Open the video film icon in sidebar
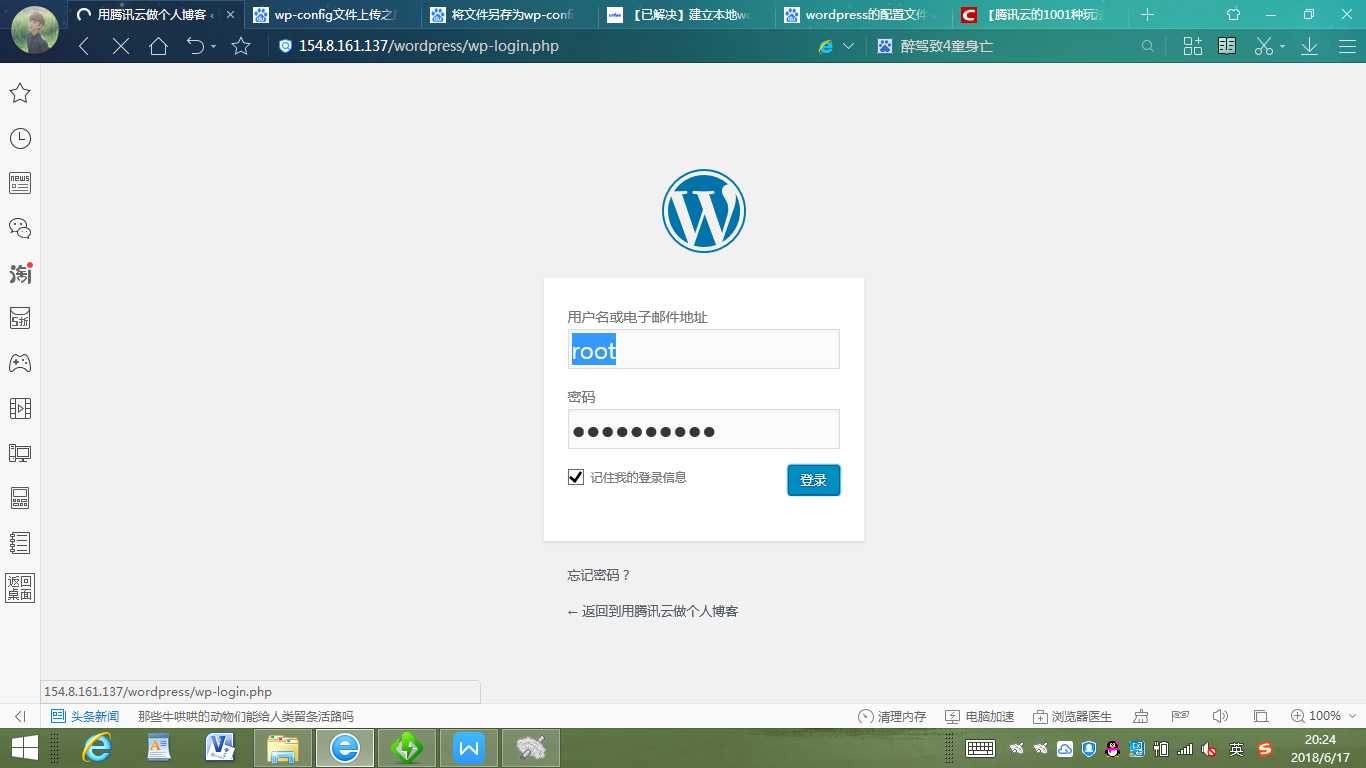This screenshot has height=768, width=1366. (20, 408)
